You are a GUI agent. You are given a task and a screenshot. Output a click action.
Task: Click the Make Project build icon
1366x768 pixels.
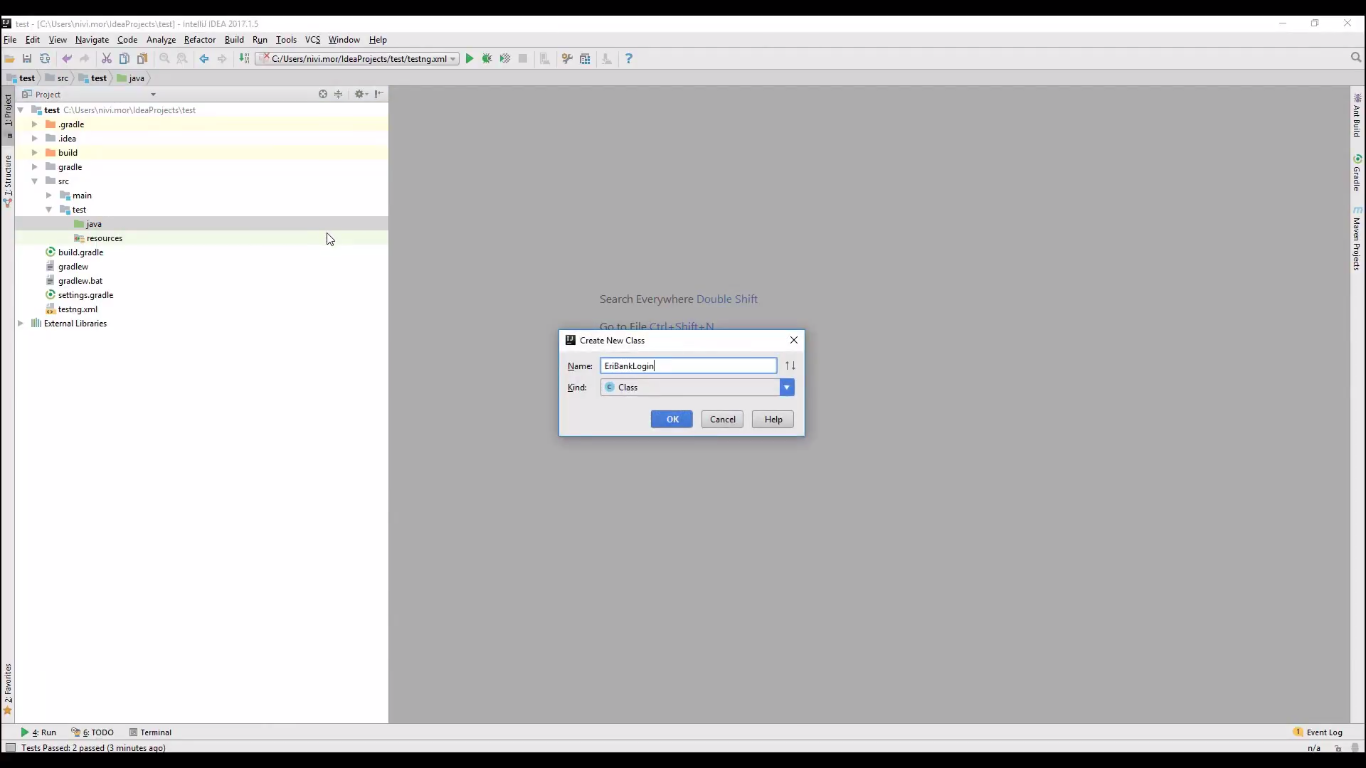pos(244,59)
